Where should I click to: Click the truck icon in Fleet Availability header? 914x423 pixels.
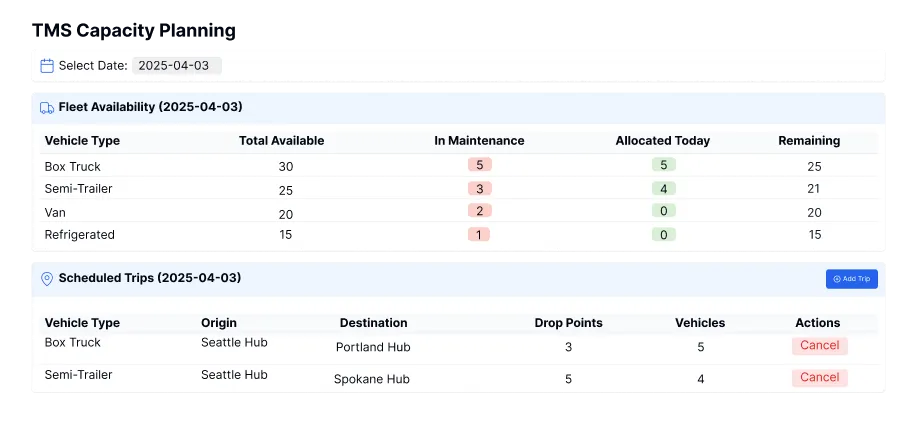(47, 107)
